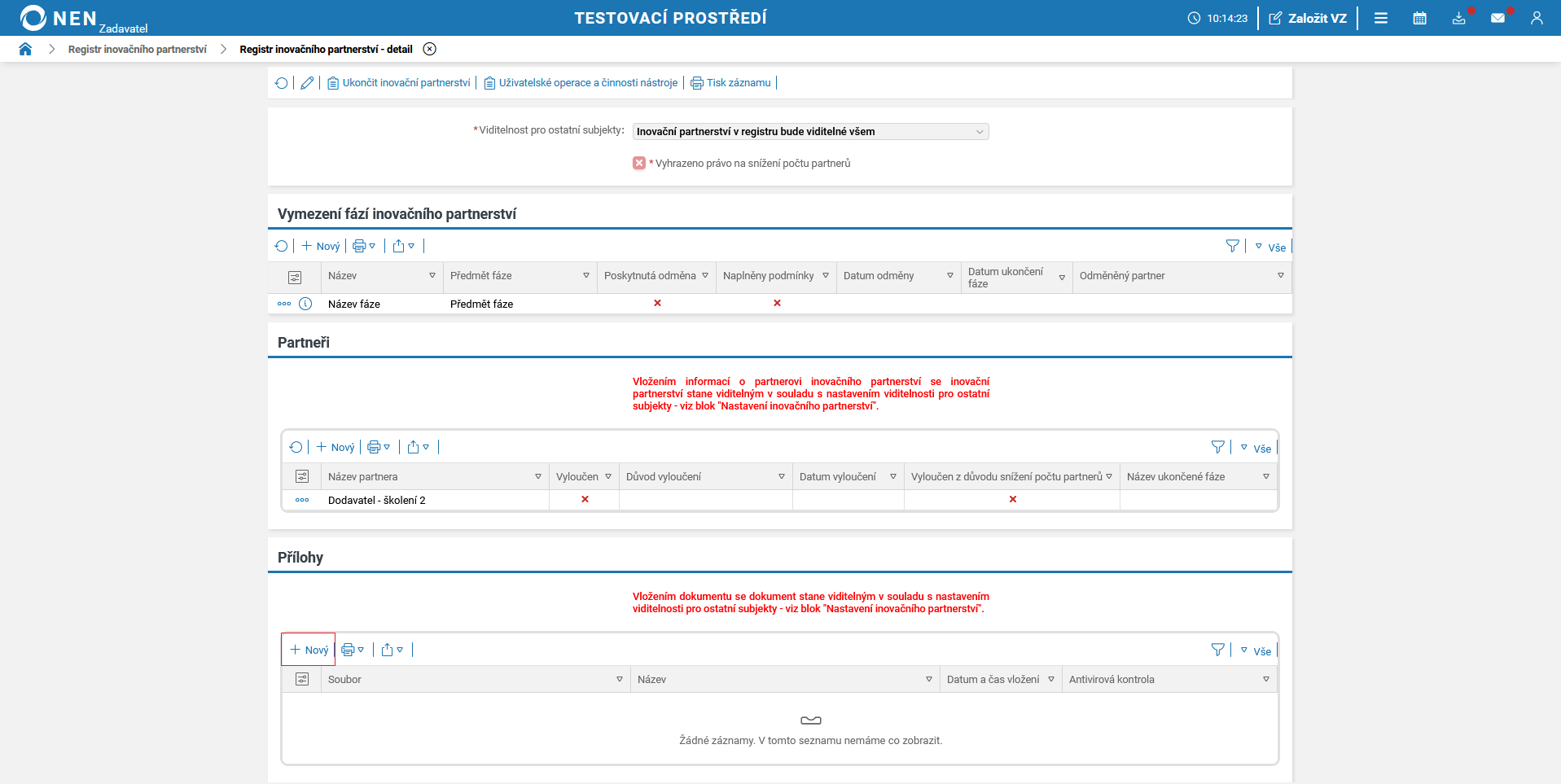Open export options in Partneři table
1561x784 pixels.
pyautogui.click(x=419, y=447)
